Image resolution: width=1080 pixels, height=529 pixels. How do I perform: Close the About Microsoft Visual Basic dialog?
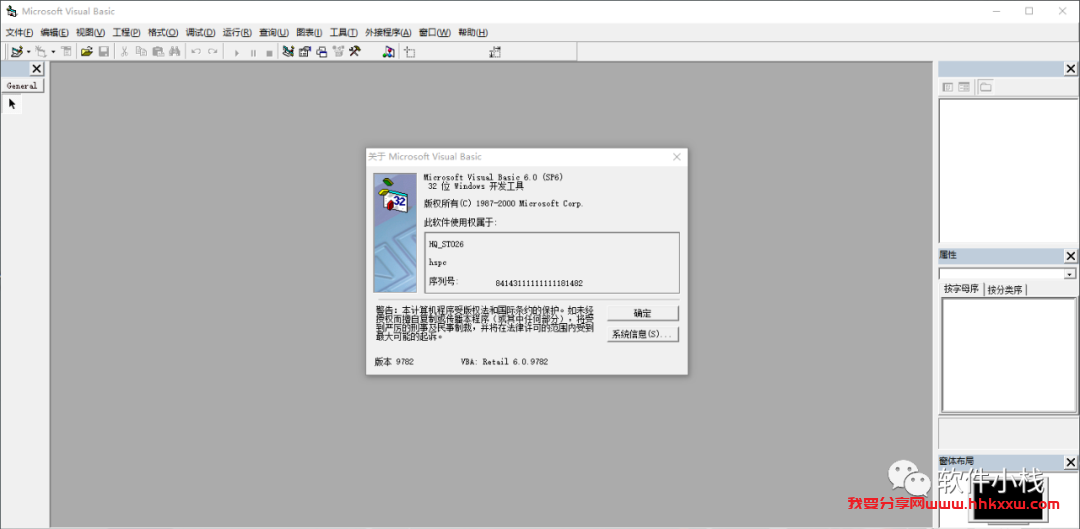[x=676, y=157]
